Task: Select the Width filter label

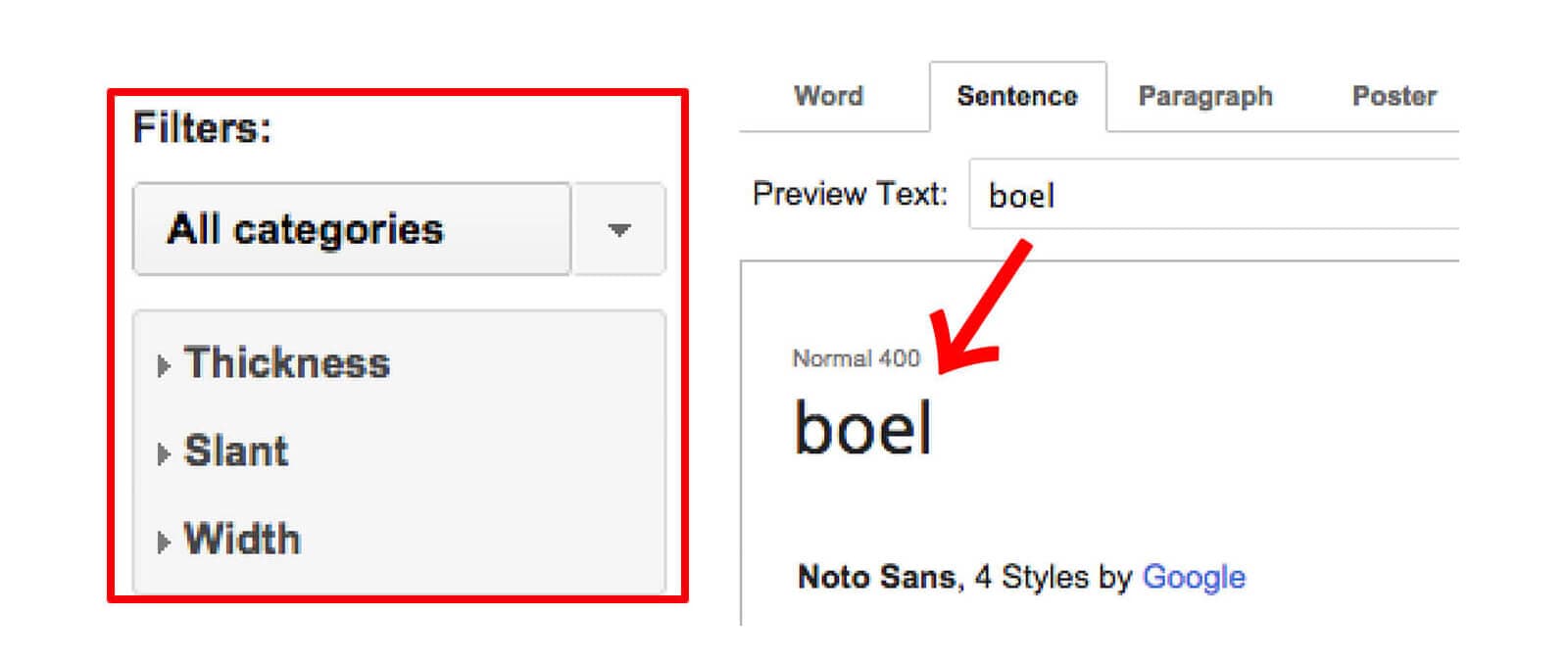Action: click(x=242, y=540)
